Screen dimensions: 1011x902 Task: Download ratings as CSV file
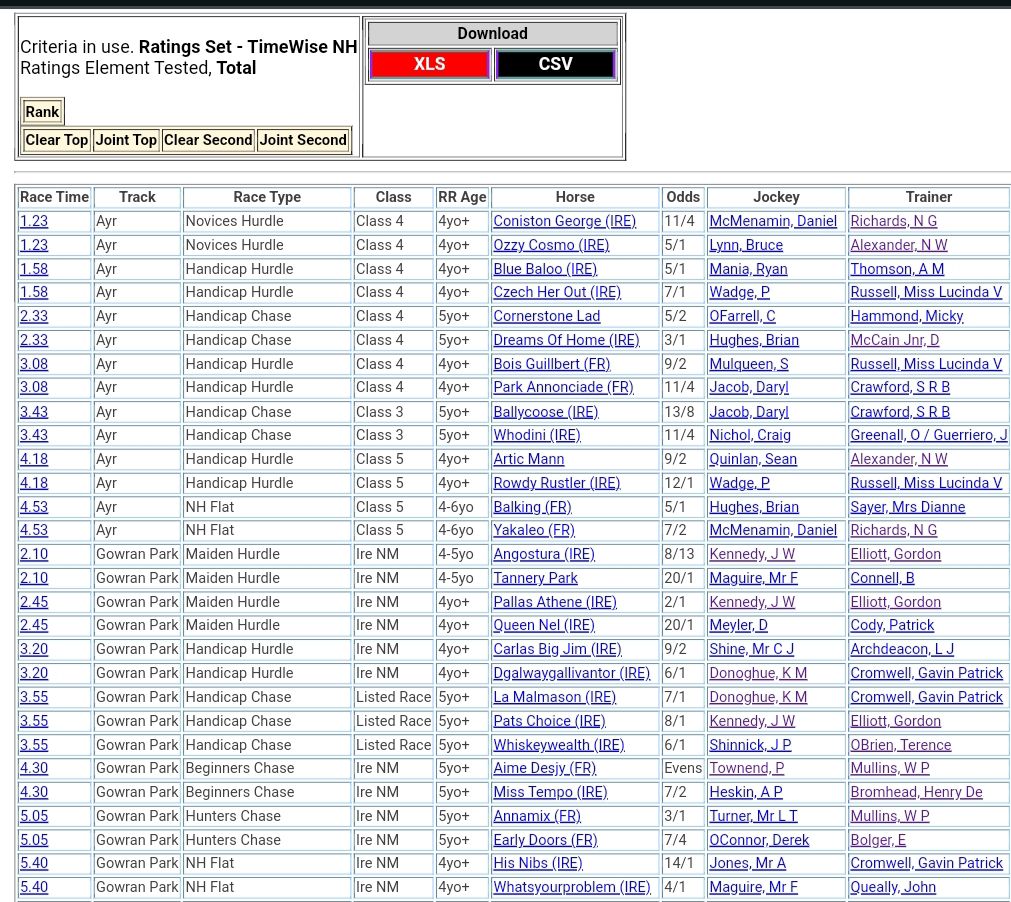[555, 64]
